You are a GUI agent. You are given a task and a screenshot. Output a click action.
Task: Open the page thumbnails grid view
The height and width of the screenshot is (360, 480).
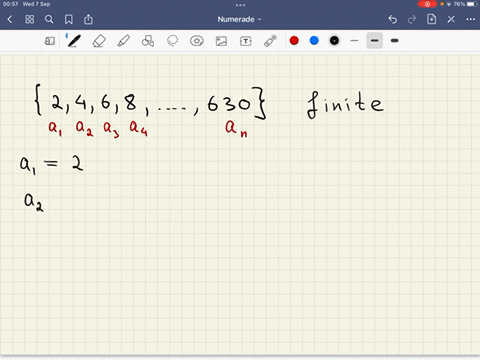29,19
